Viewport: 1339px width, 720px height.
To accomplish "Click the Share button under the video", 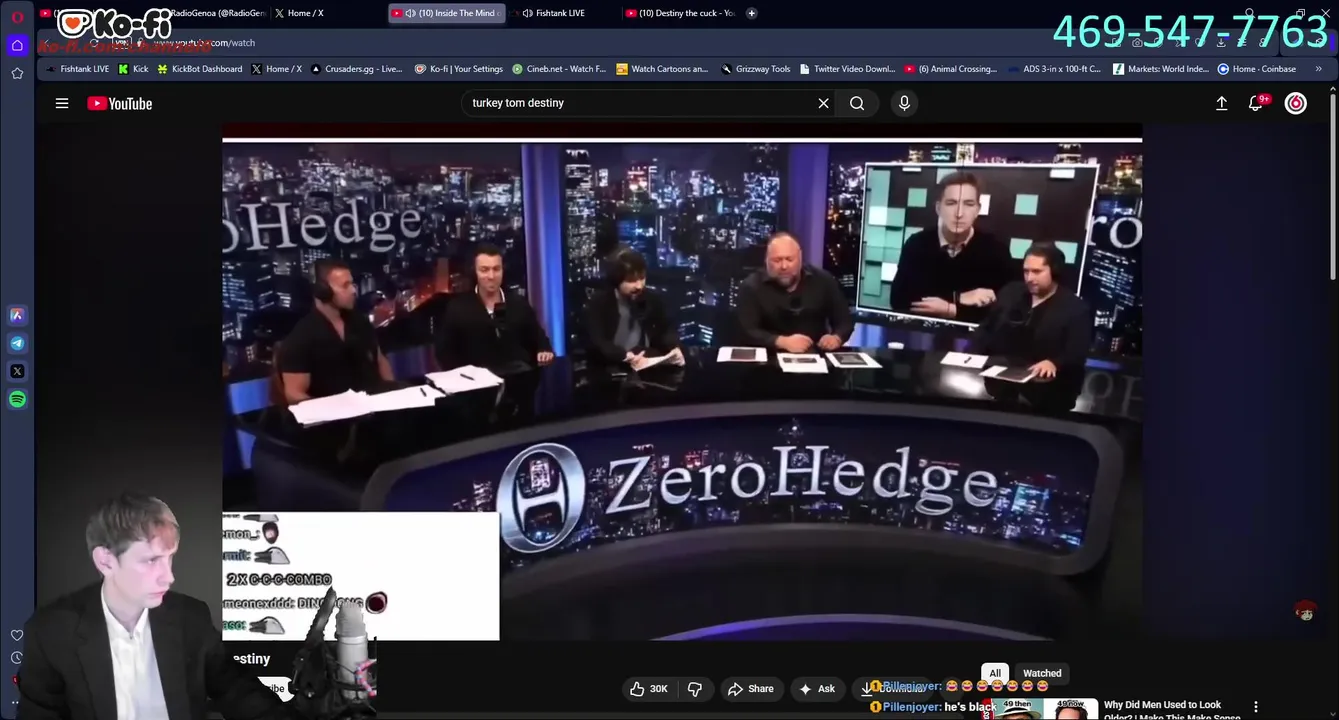I will click(x=751, y=688).
